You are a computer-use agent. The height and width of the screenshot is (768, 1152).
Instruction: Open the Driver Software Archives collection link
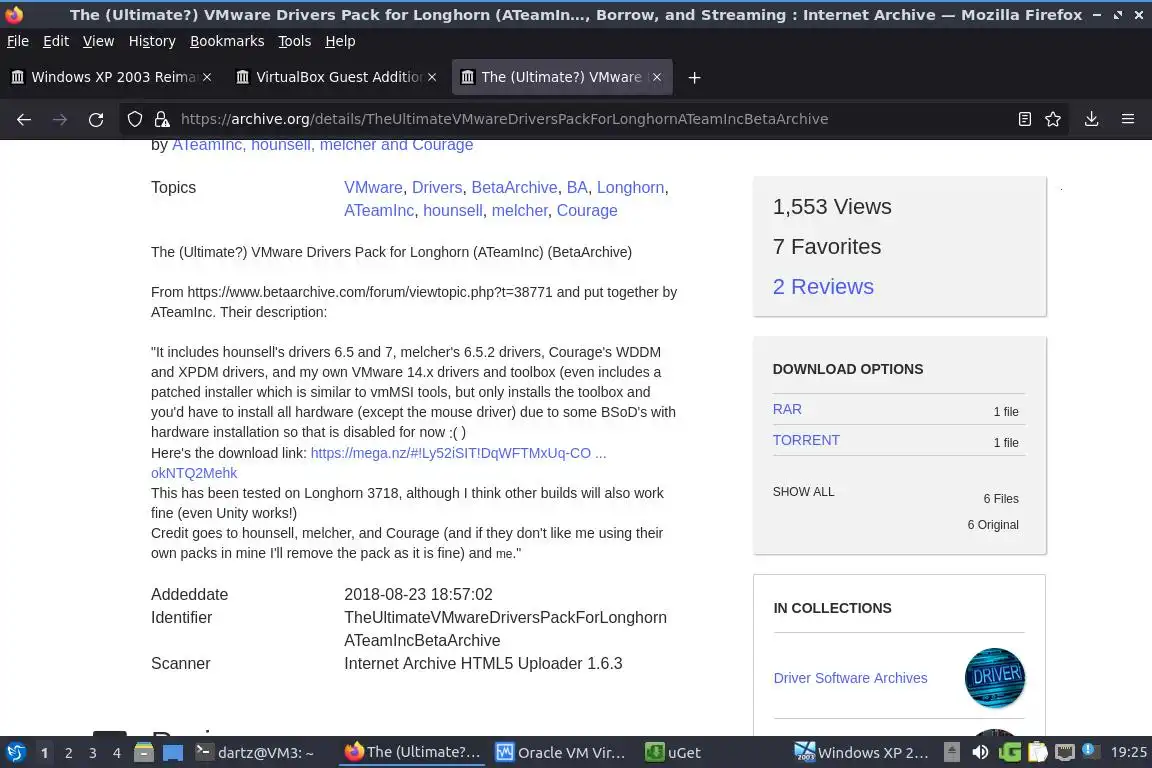pyautogui.click(x=850, y=678)
